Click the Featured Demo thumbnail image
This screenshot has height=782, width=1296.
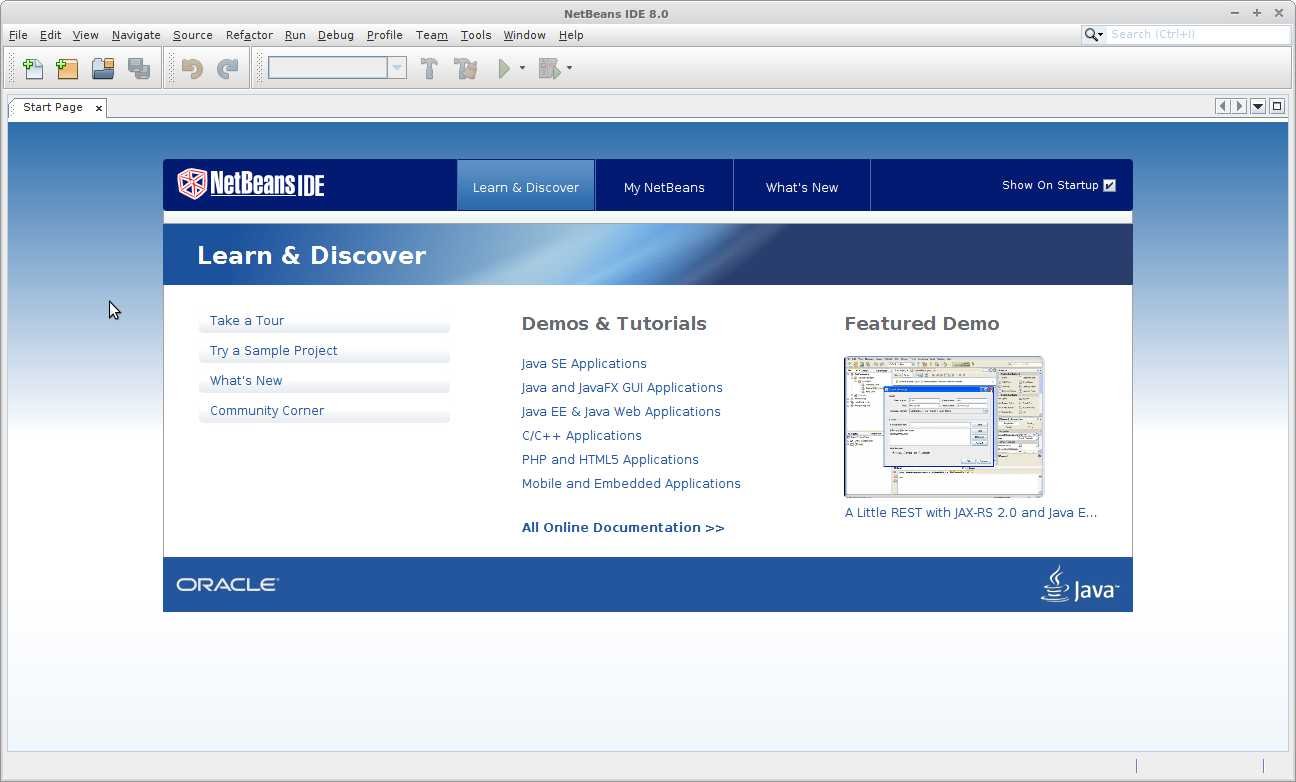click(x=944, y=427)
